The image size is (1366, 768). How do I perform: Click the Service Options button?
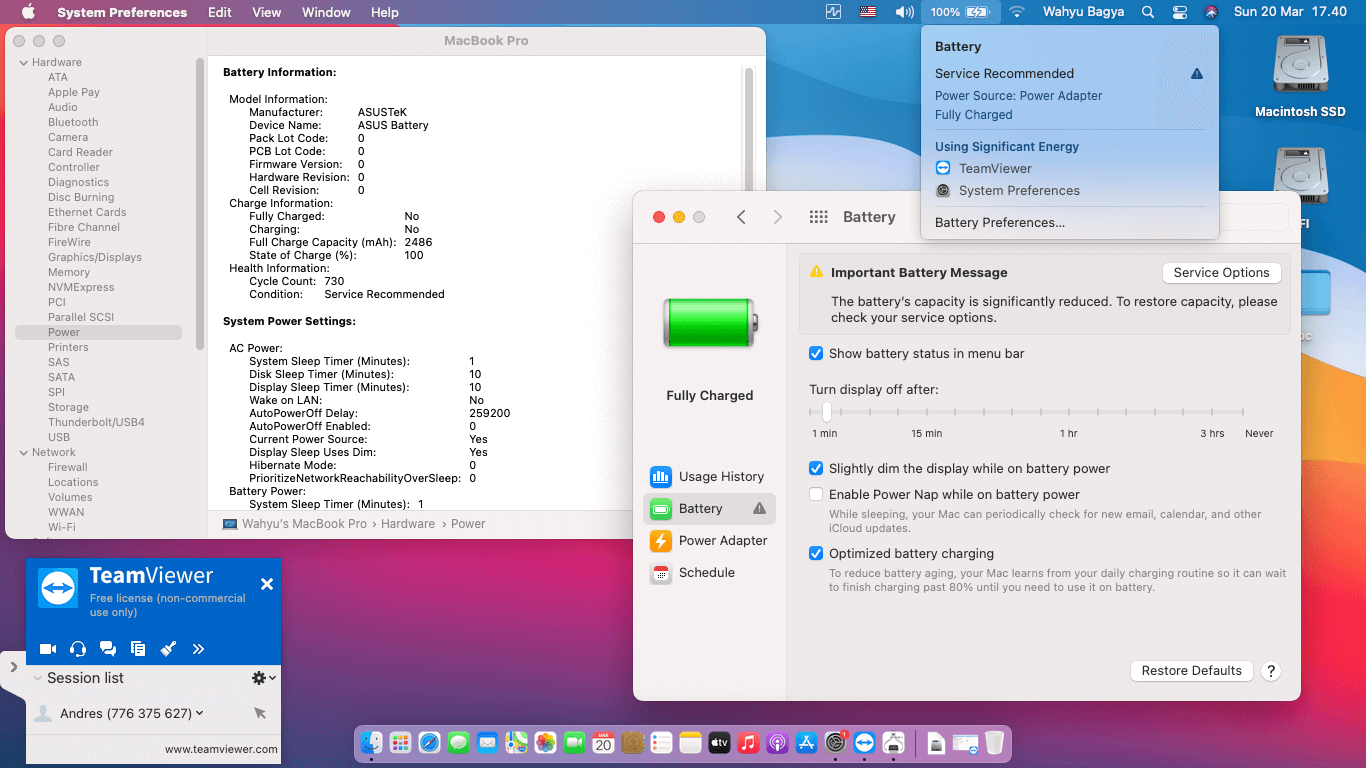click(1221, 273)
